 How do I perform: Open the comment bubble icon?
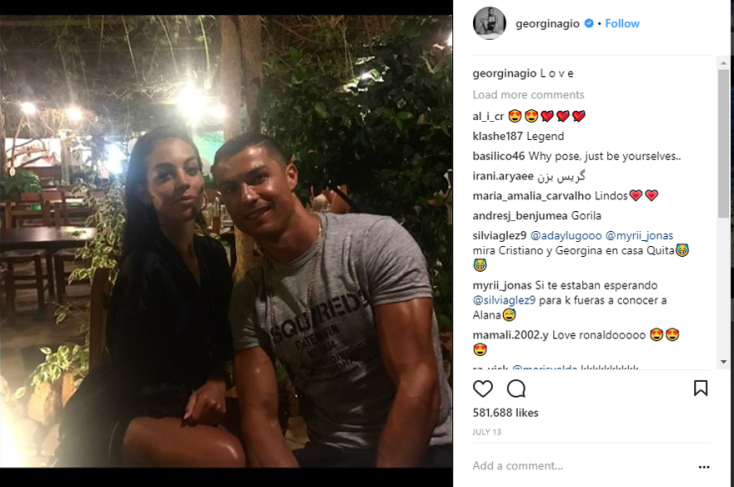[x=516, y=389]
